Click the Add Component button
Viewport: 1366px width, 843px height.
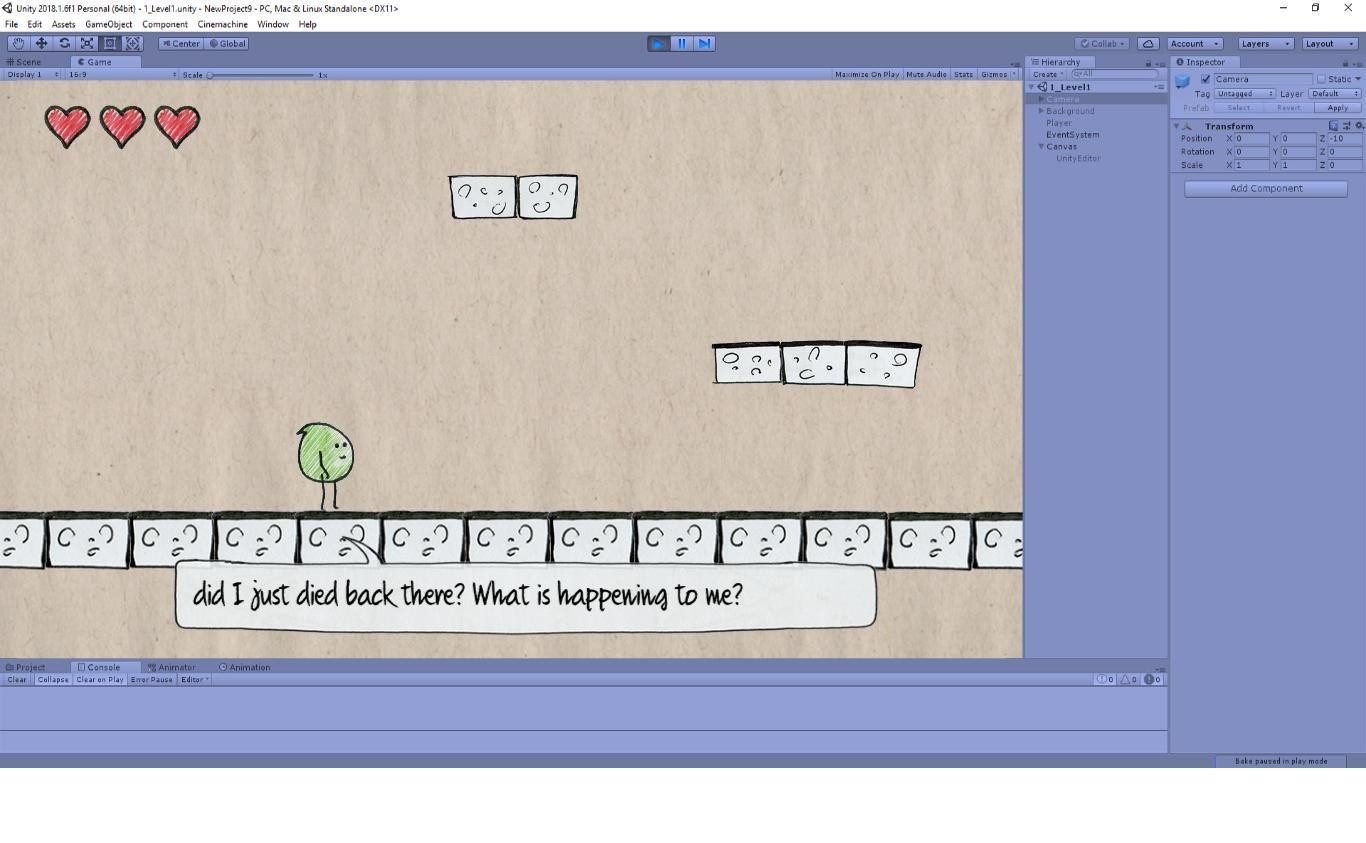(1266, 188)
